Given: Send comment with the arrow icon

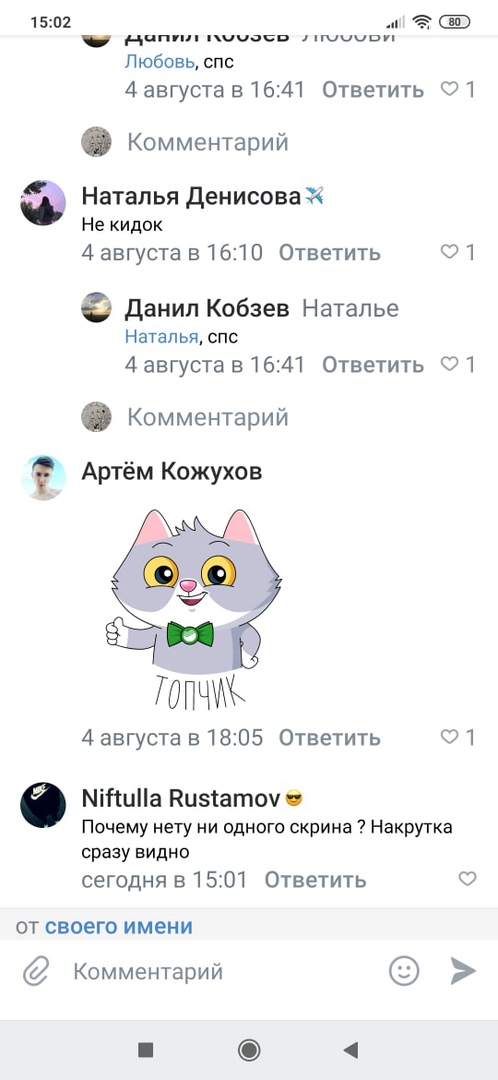Looking at the screenshot, I should [x=463, y=971].
